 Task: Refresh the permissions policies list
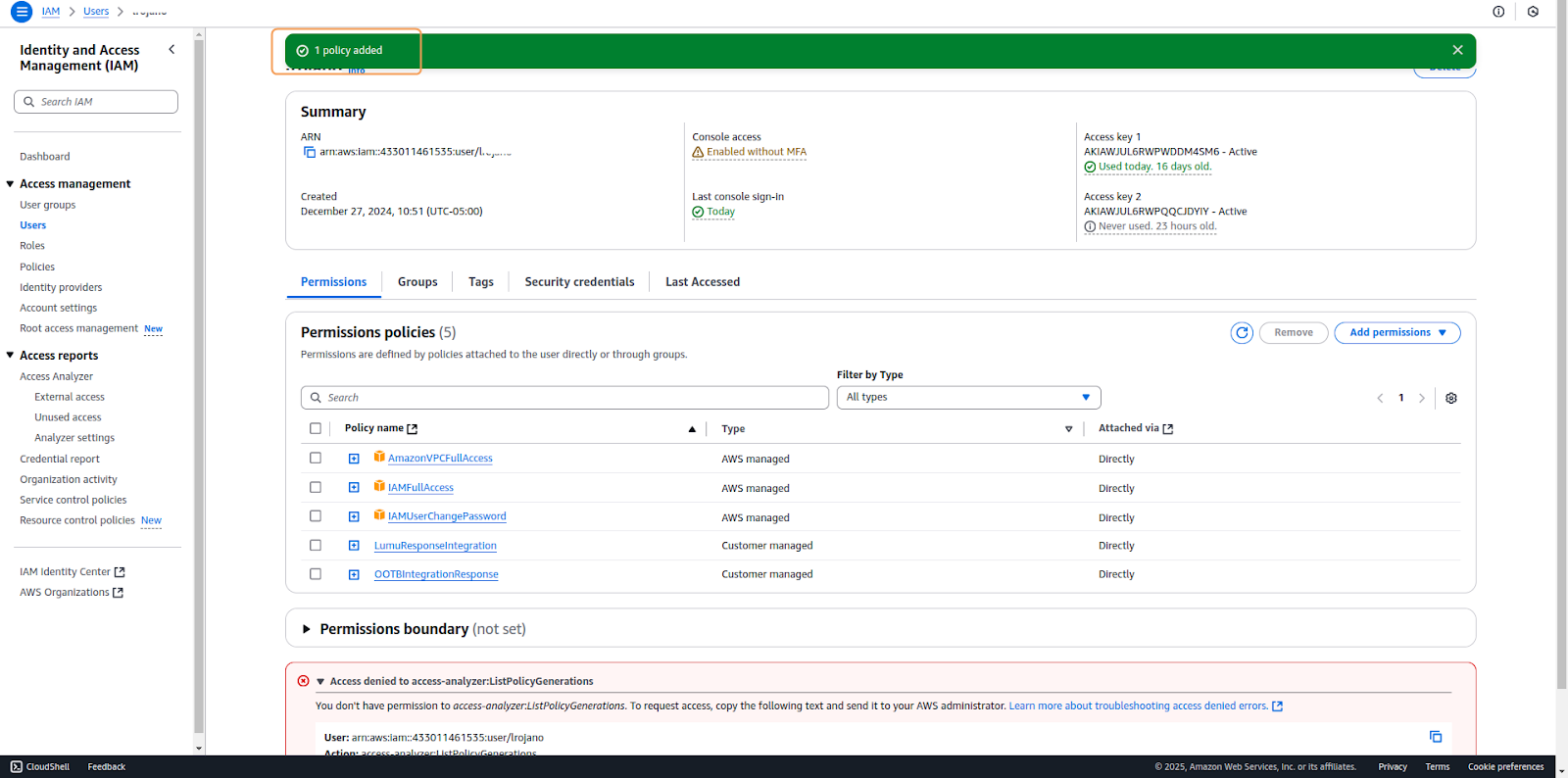point(1242,333)
